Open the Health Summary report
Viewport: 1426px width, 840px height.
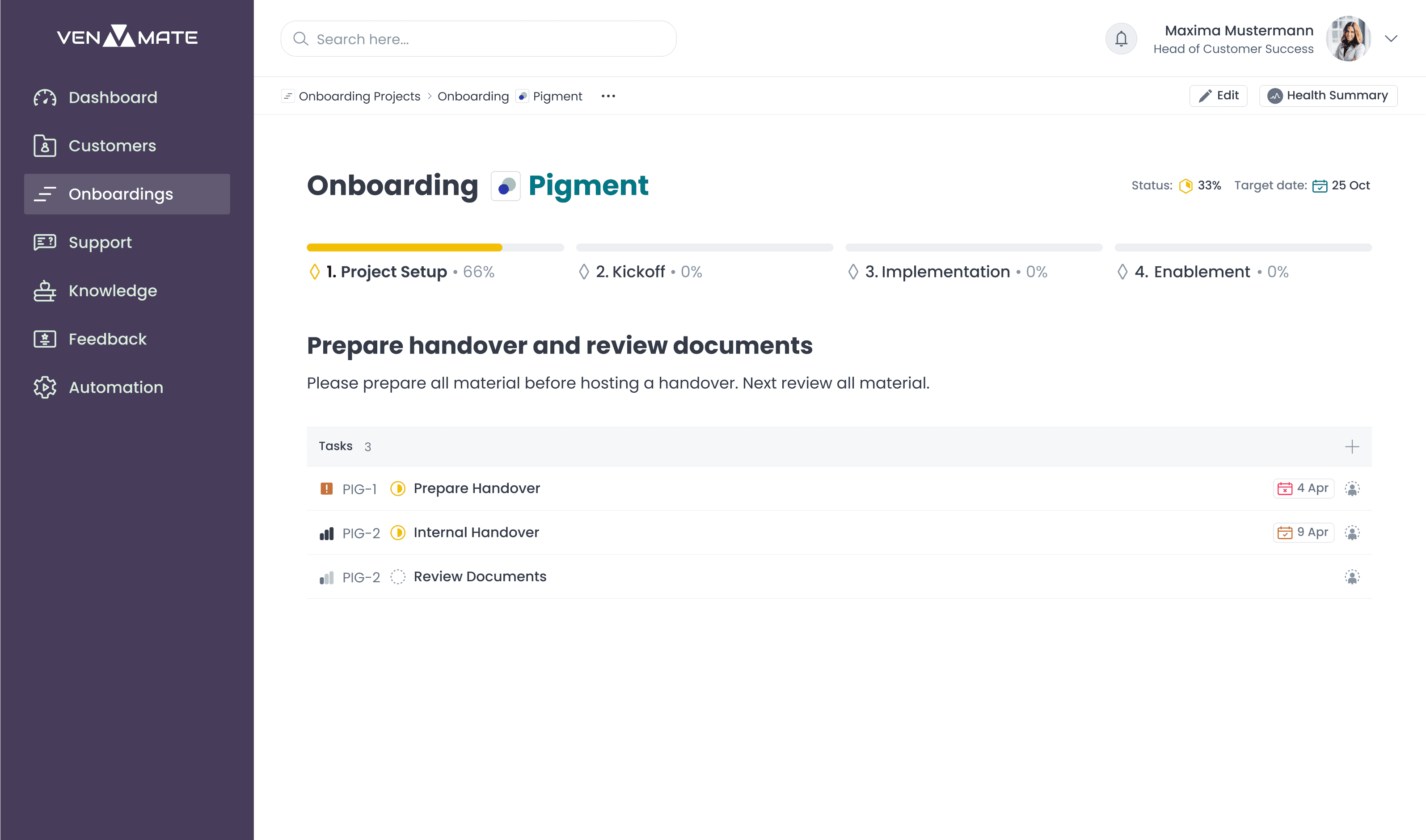point(1329,95)
